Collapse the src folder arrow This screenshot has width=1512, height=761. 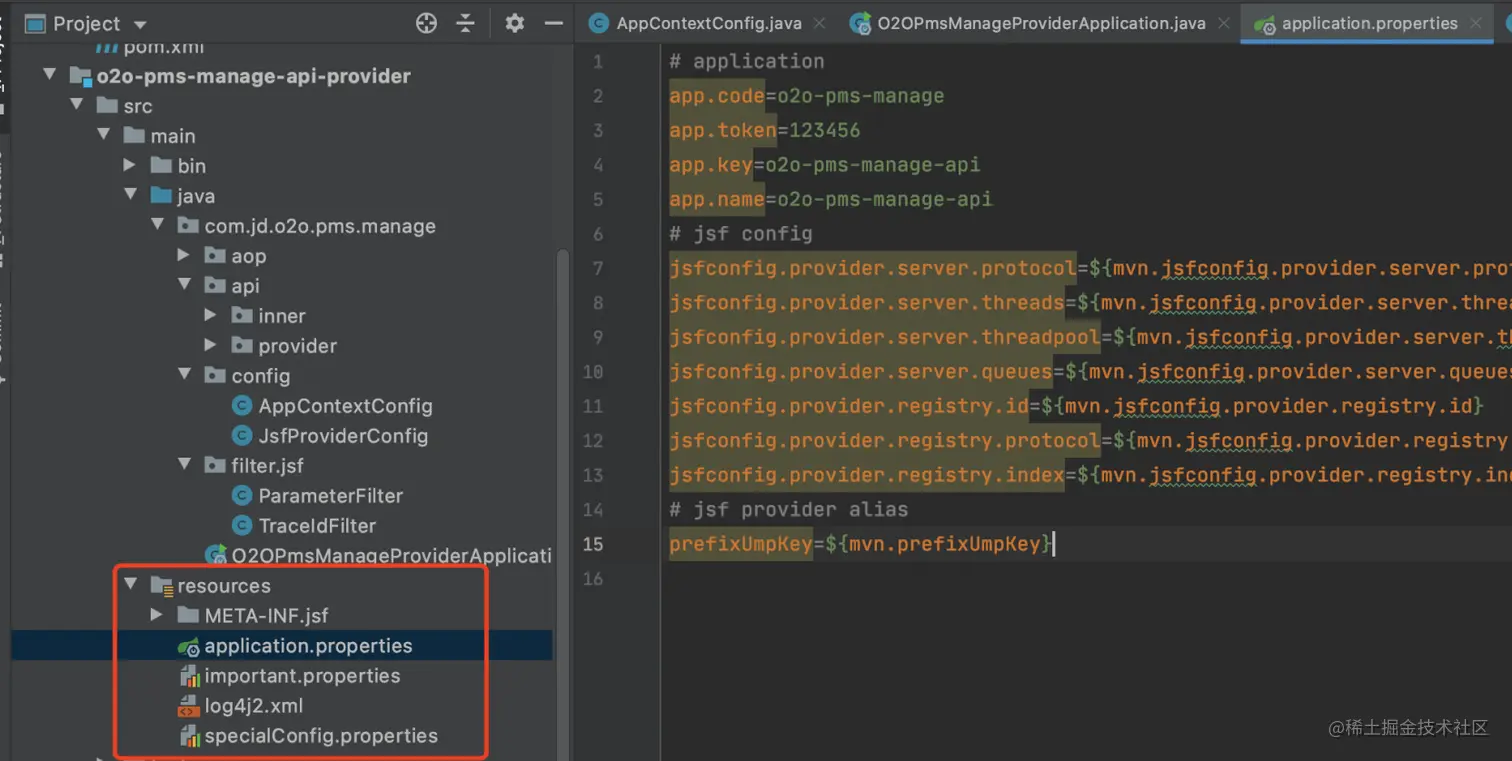point(77,105)
